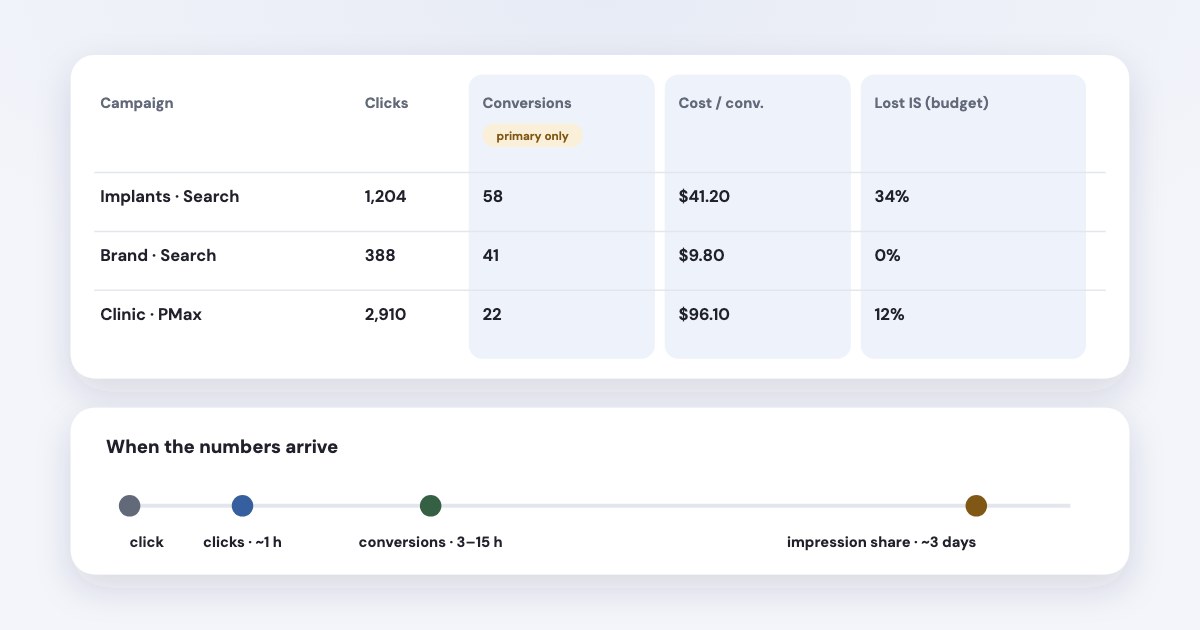Image resolution: width=1200 pixels, height=630 pixels.
Task: Click the Campaign column header
Action: pyautogui.click(x=136, y=103)
